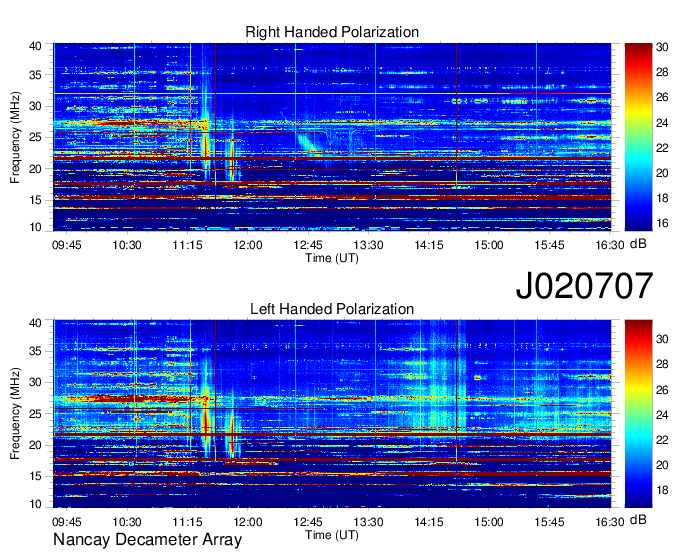
Task: Click 12:00 tick on Right Handed time axis
Action: 248,245
